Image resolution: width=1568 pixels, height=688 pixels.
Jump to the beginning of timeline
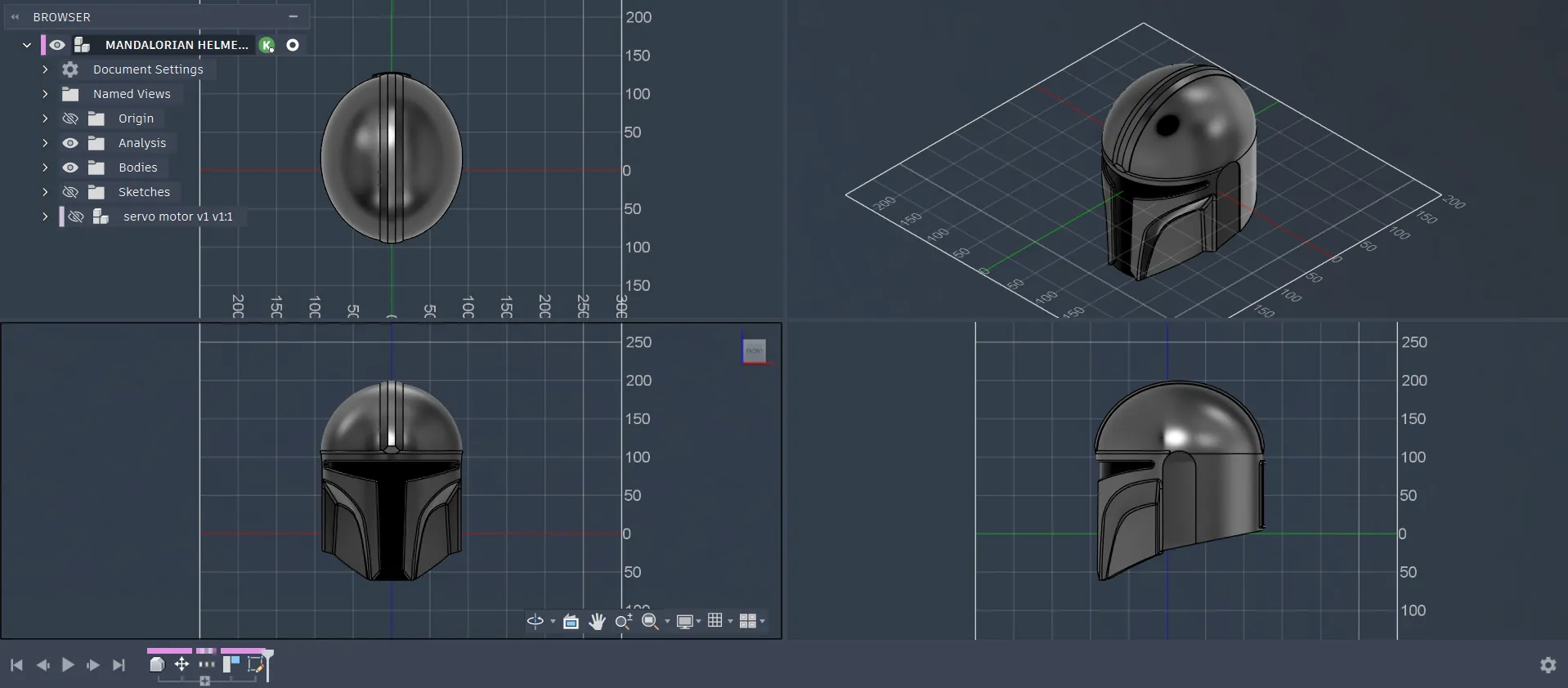(x=16, y=665)
